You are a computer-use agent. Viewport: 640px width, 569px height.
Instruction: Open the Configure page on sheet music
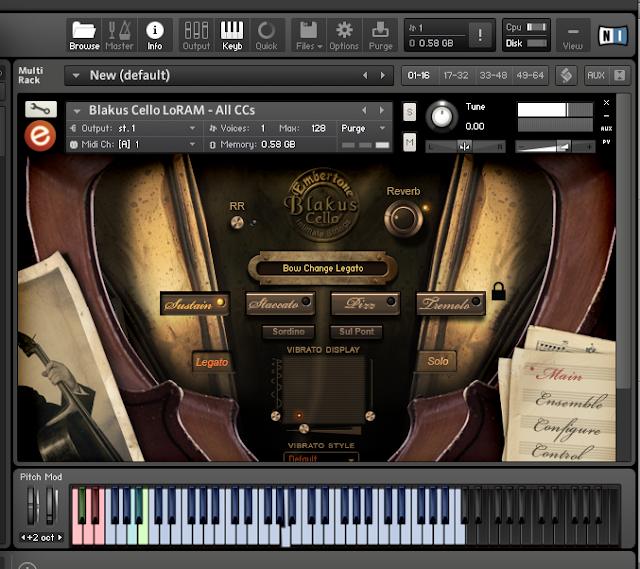[567, 428]
